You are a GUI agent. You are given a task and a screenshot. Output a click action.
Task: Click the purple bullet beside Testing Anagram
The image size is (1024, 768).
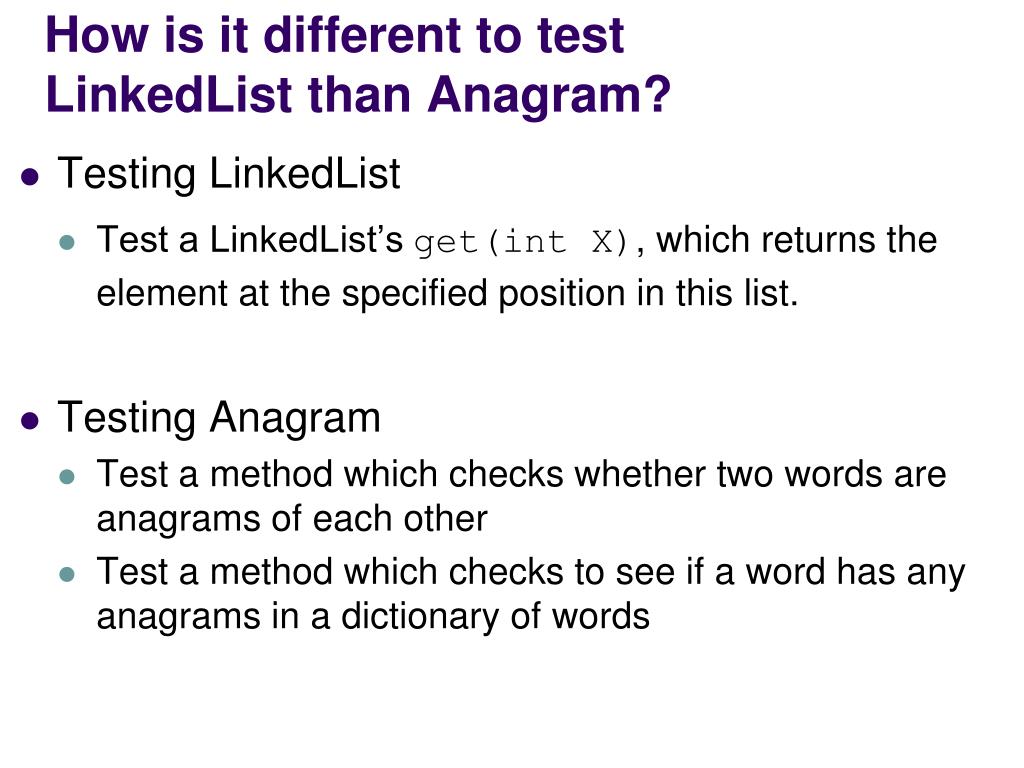click(30, 421)
